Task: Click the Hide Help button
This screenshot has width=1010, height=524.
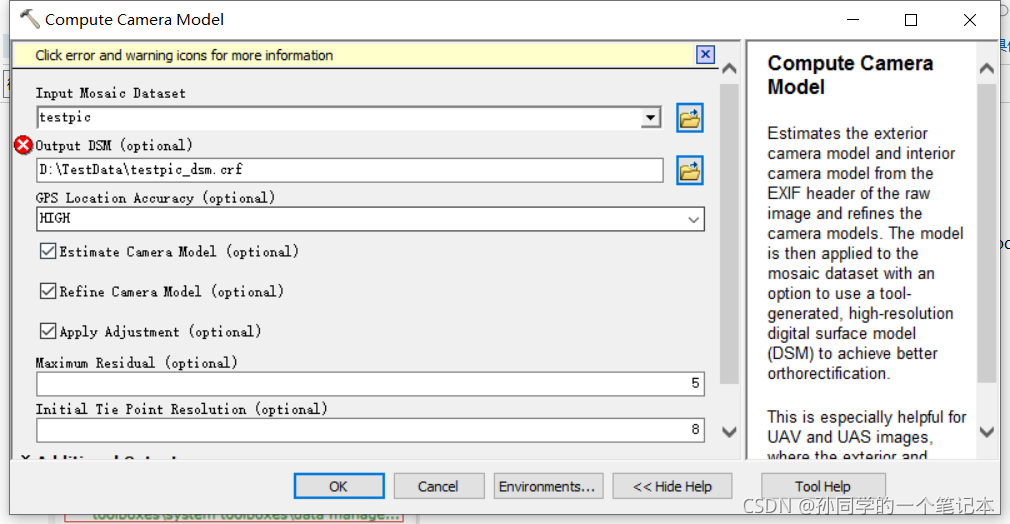Action: tap(672, 486)
